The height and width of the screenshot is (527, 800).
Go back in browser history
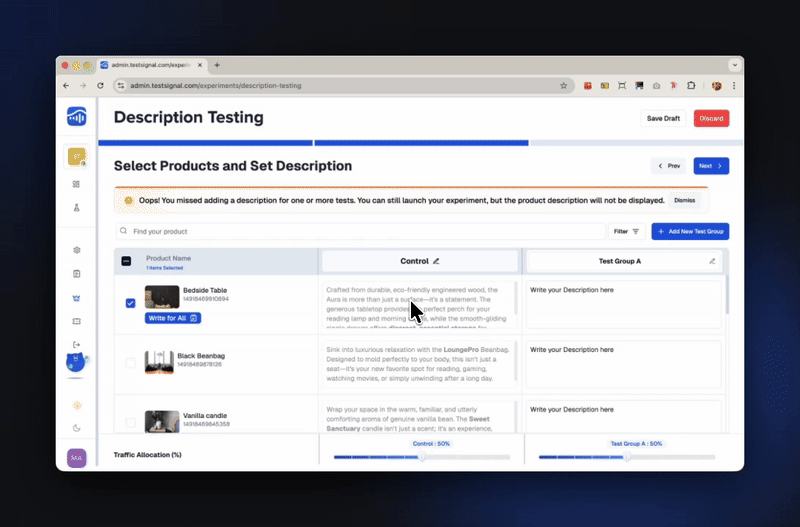click(x=66, y=86)
